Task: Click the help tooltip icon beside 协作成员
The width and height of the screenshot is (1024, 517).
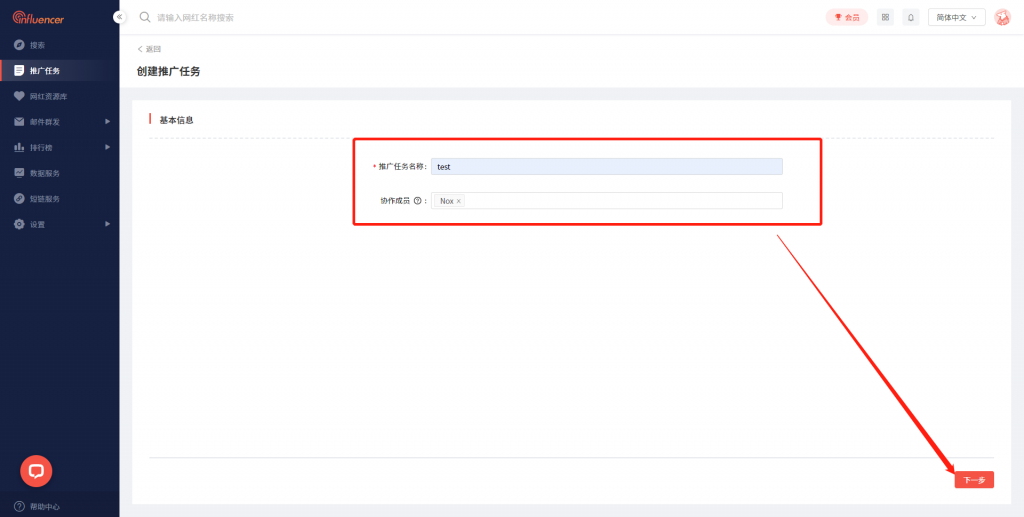Action: [x=418, y=201]
